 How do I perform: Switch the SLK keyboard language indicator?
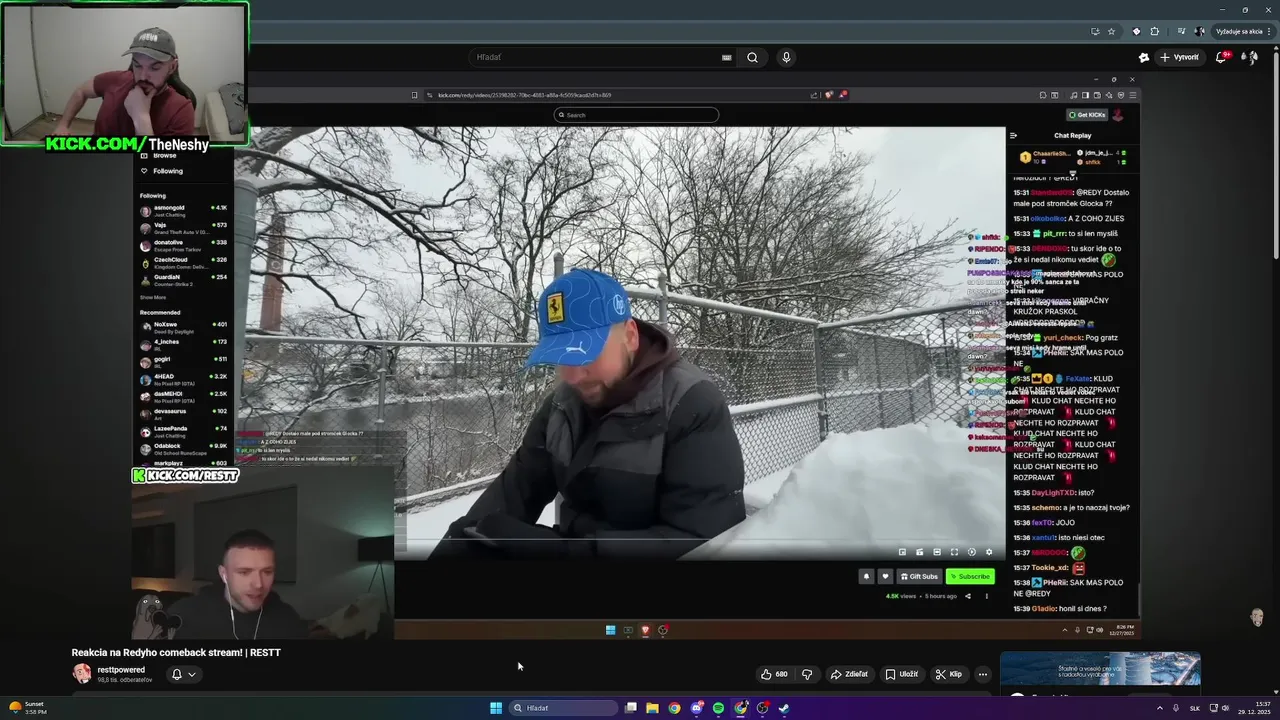(1195, 708)
